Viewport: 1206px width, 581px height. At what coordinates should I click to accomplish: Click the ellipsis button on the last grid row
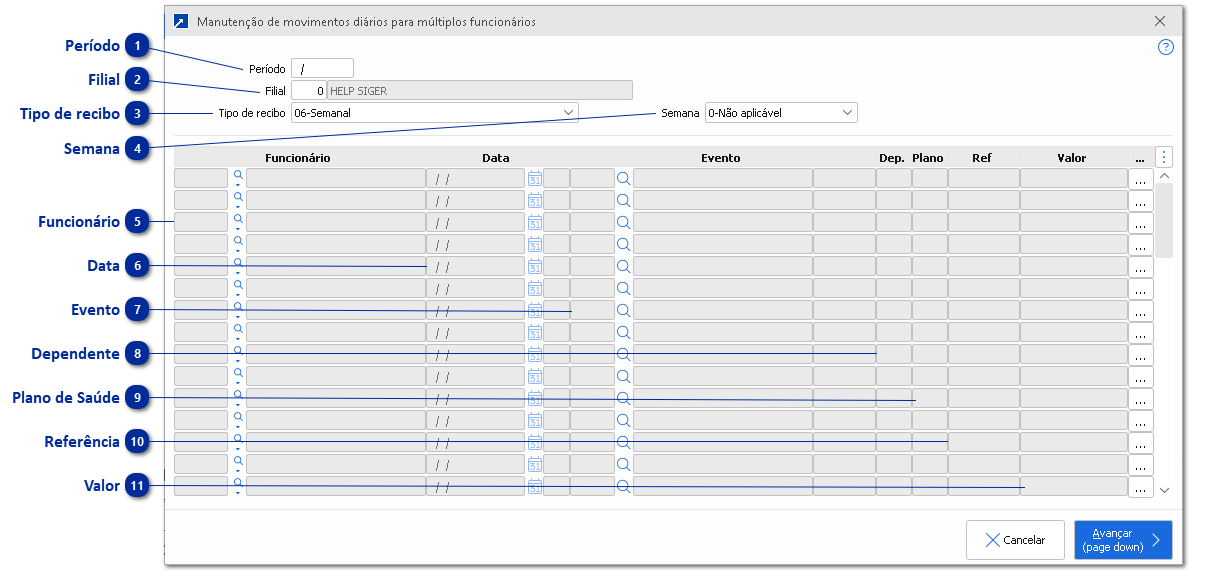(1140, 487)
